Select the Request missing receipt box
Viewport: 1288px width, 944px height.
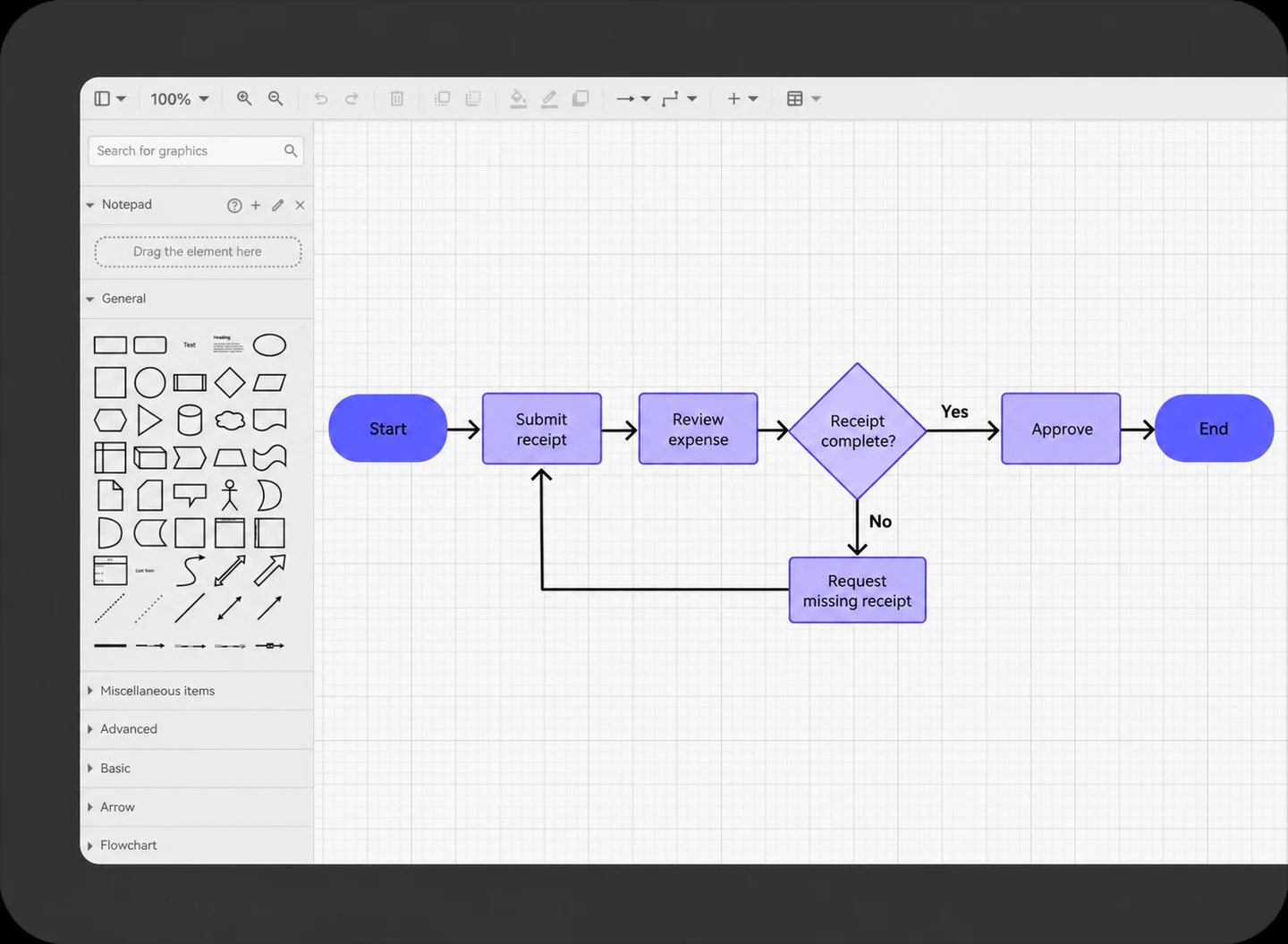(x=858, y=591)
